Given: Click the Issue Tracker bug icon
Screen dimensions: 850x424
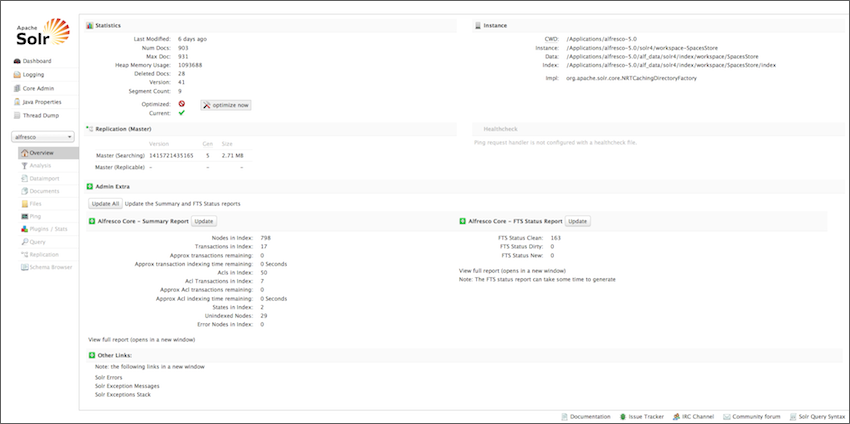Looking at the screenshot, I should pyautogui.click(x=622, y=415).
